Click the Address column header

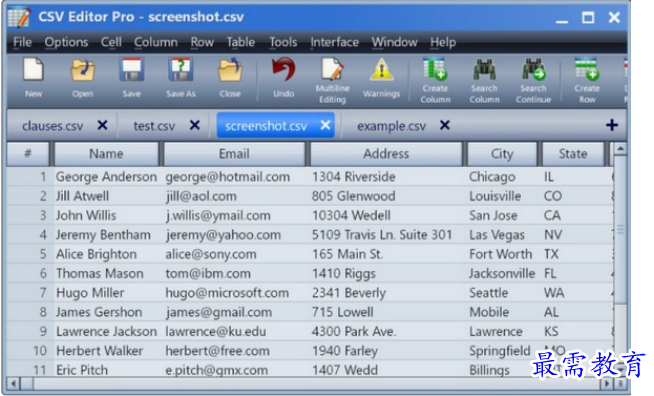point(386,154)
